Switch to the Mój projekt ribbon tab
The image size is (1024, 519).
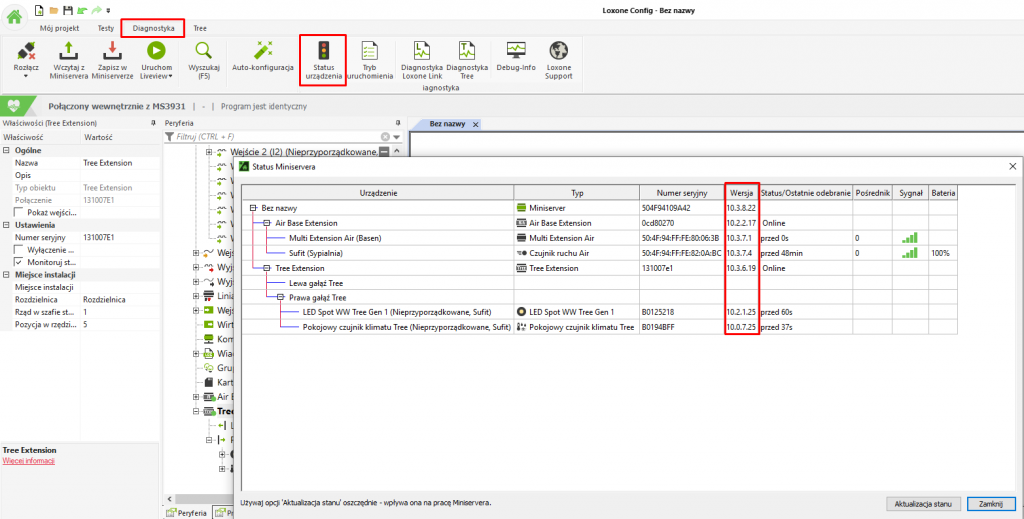point(59,29)
